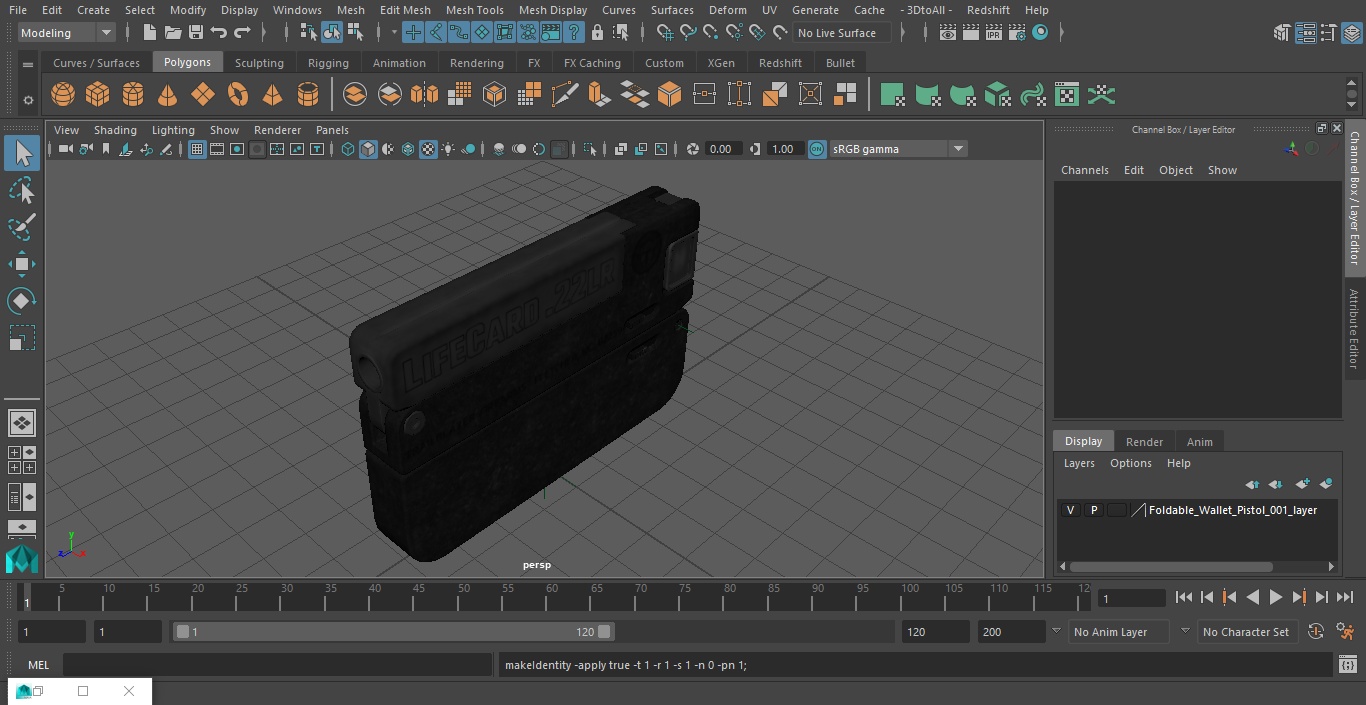The image size is (1366, 705).
Task: Toggle viewport grid display
Action: [x=197, y=149]
